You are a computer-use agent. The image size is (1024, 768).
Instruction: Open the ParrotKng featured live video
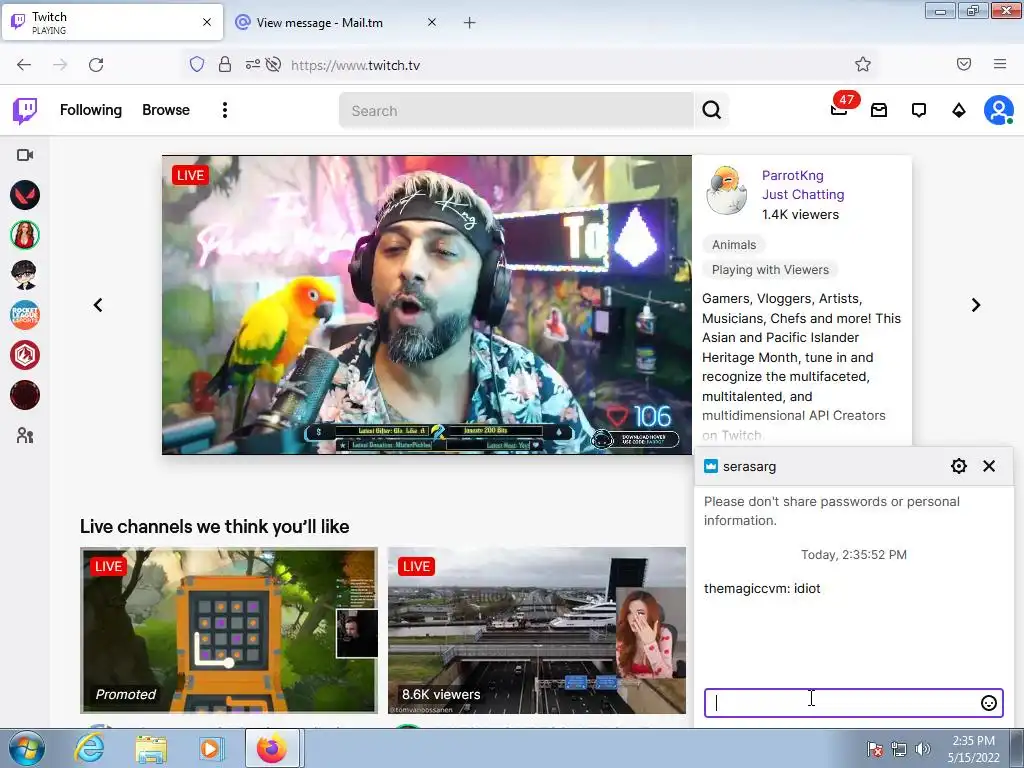tap(426, 305)
